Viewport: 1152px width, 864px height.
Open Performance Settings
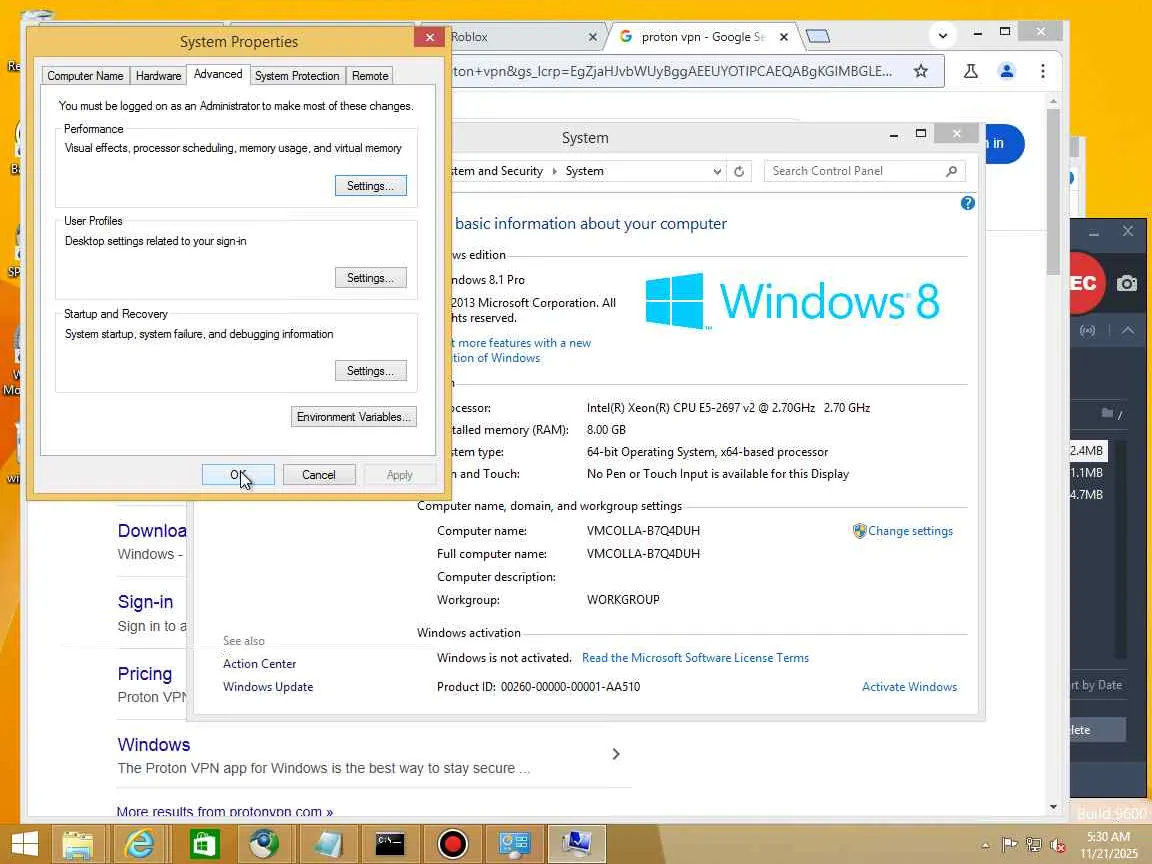coord(370,186)
